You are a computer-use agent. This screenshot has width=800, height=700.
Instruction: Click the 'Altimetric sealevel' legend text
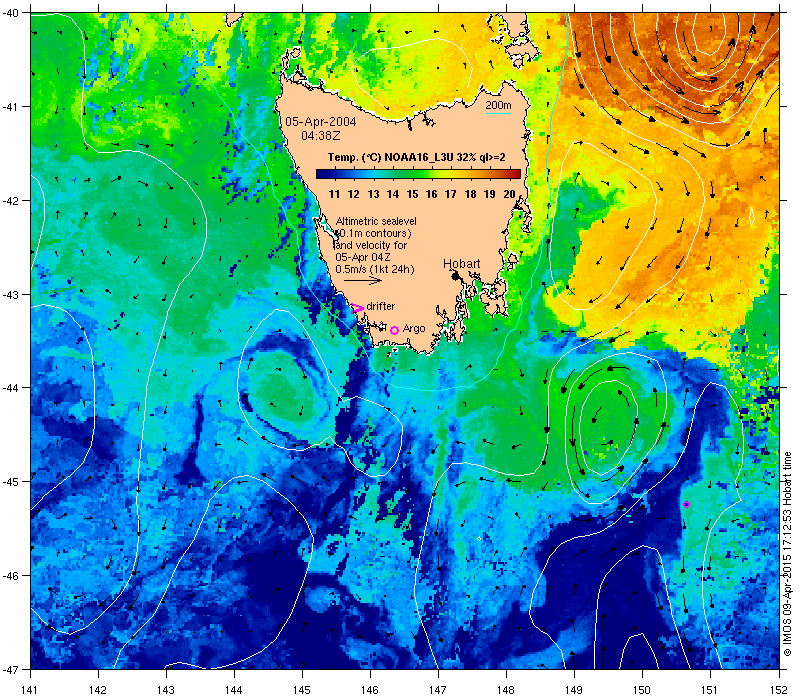coord(376,221)
